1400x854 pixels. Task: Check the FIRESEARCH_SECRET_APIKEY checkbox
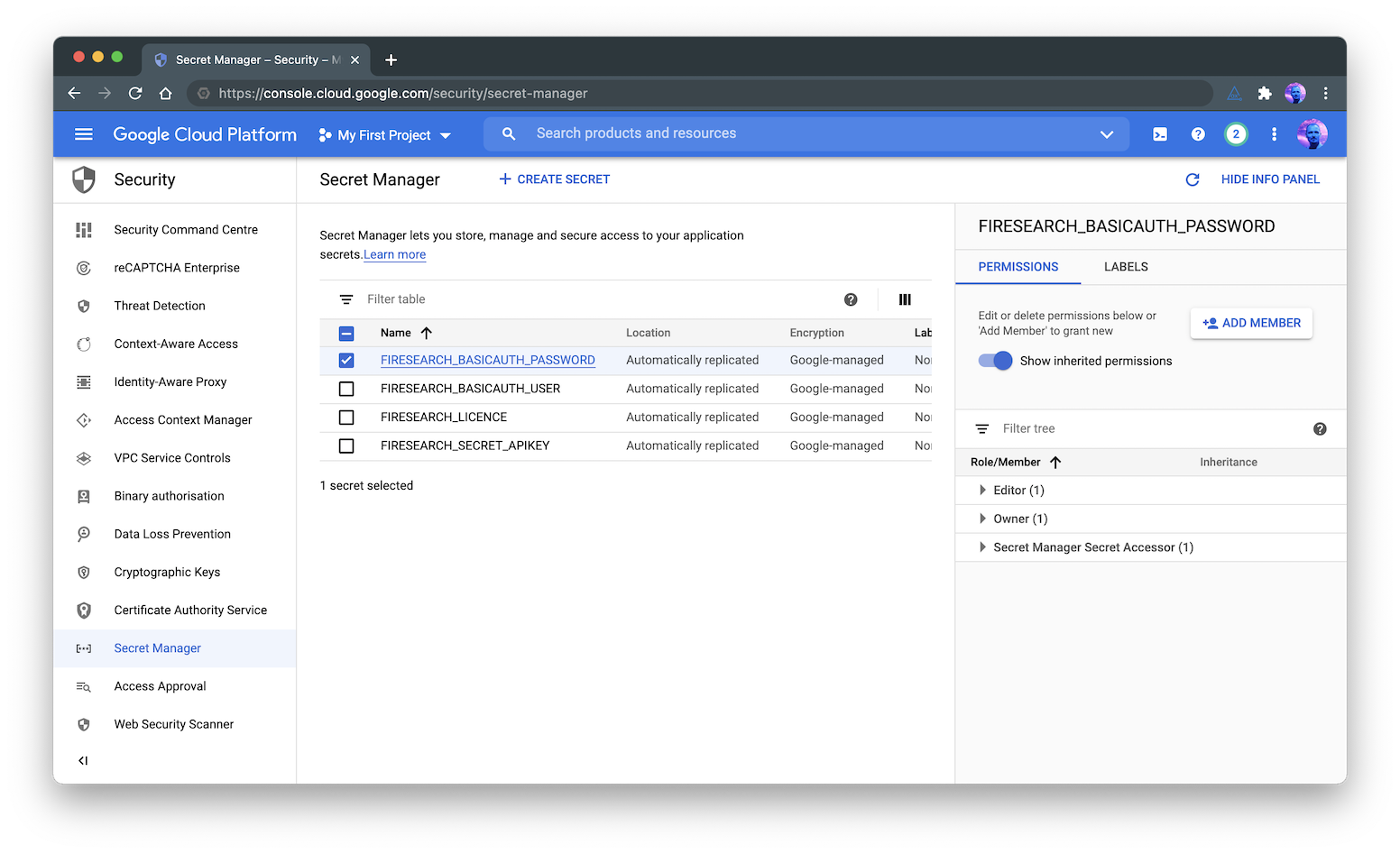tap(346, 446)
